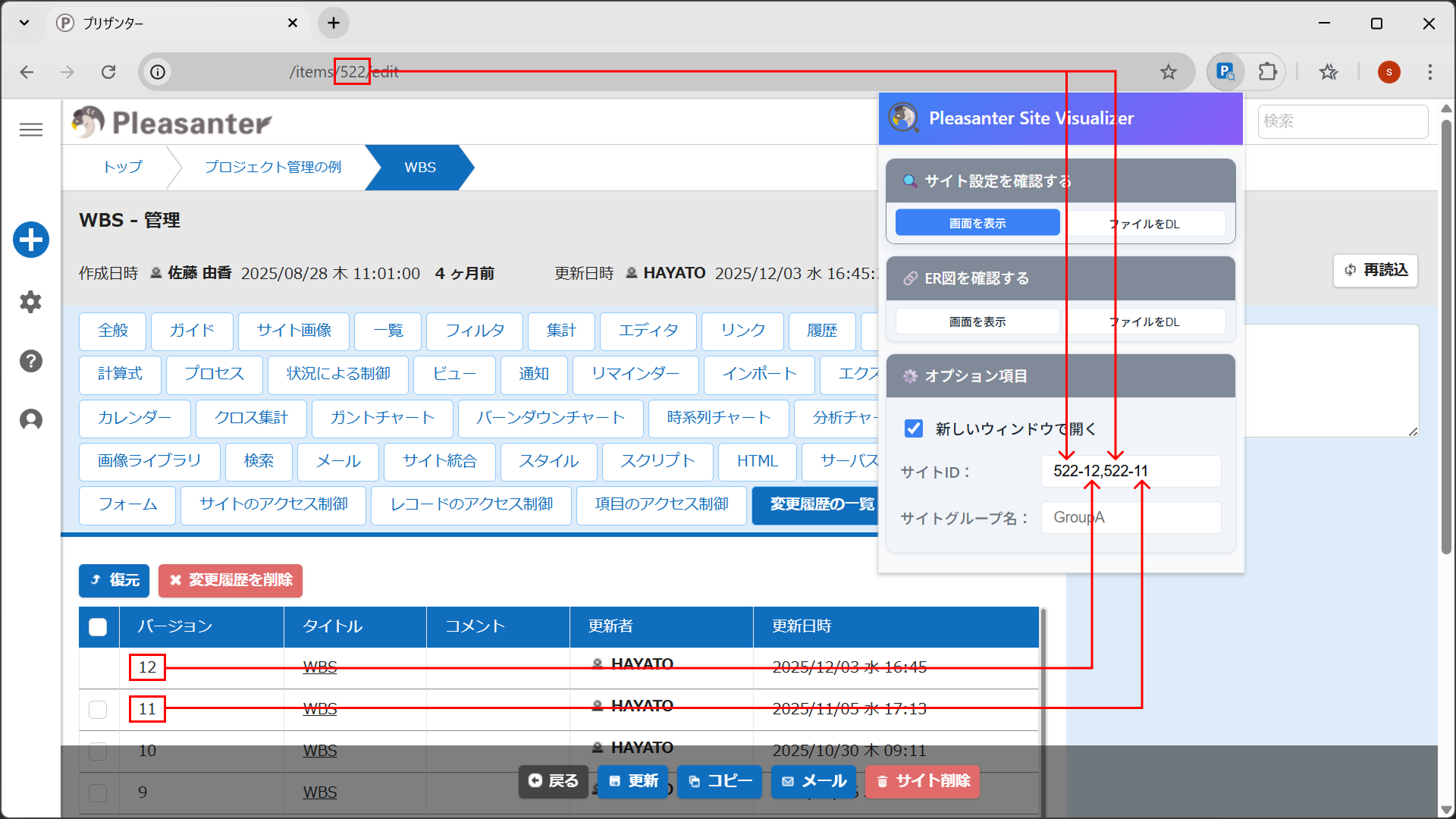This screenshot has width=1456, height=819.
Task: Click the Pleasanter Site Visualizer extension icon
Action: (x=1225, y=72)
